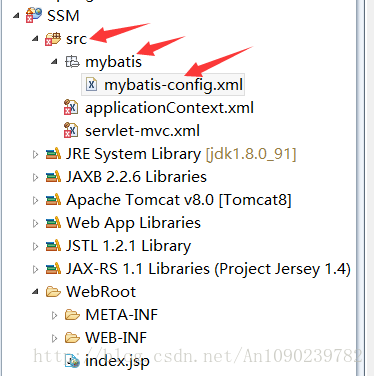This screenshot has width=374, height=376.
Task: Click the mybatis-config.xml file icon
Action: 91,84
